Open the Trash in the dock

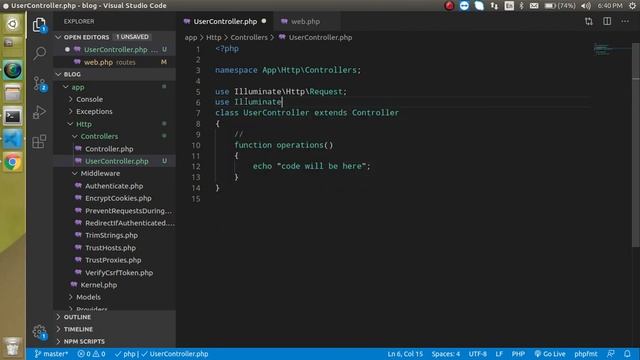(13, 347)
